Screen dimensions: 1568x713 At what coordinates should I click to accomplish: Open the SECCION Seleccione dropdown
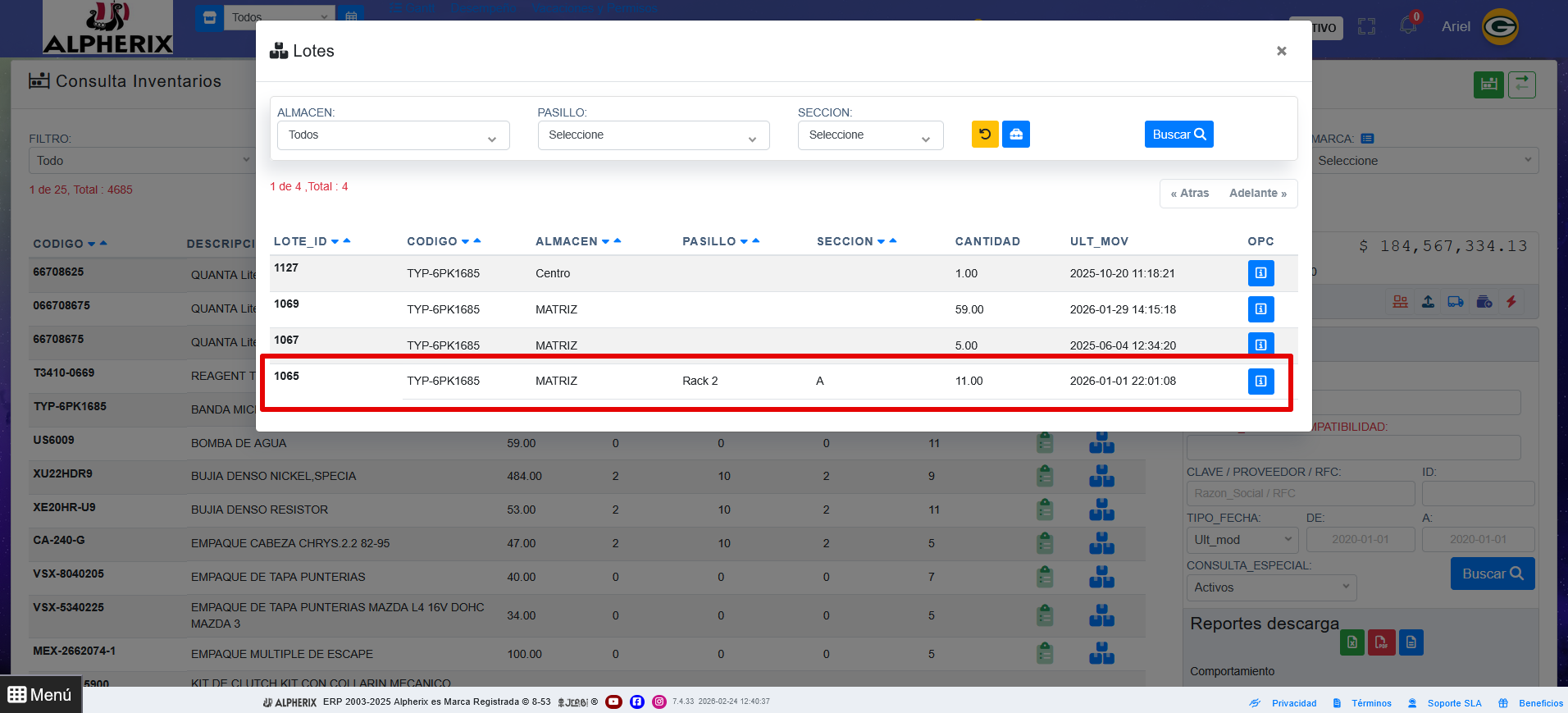click(x=869, y=135)
